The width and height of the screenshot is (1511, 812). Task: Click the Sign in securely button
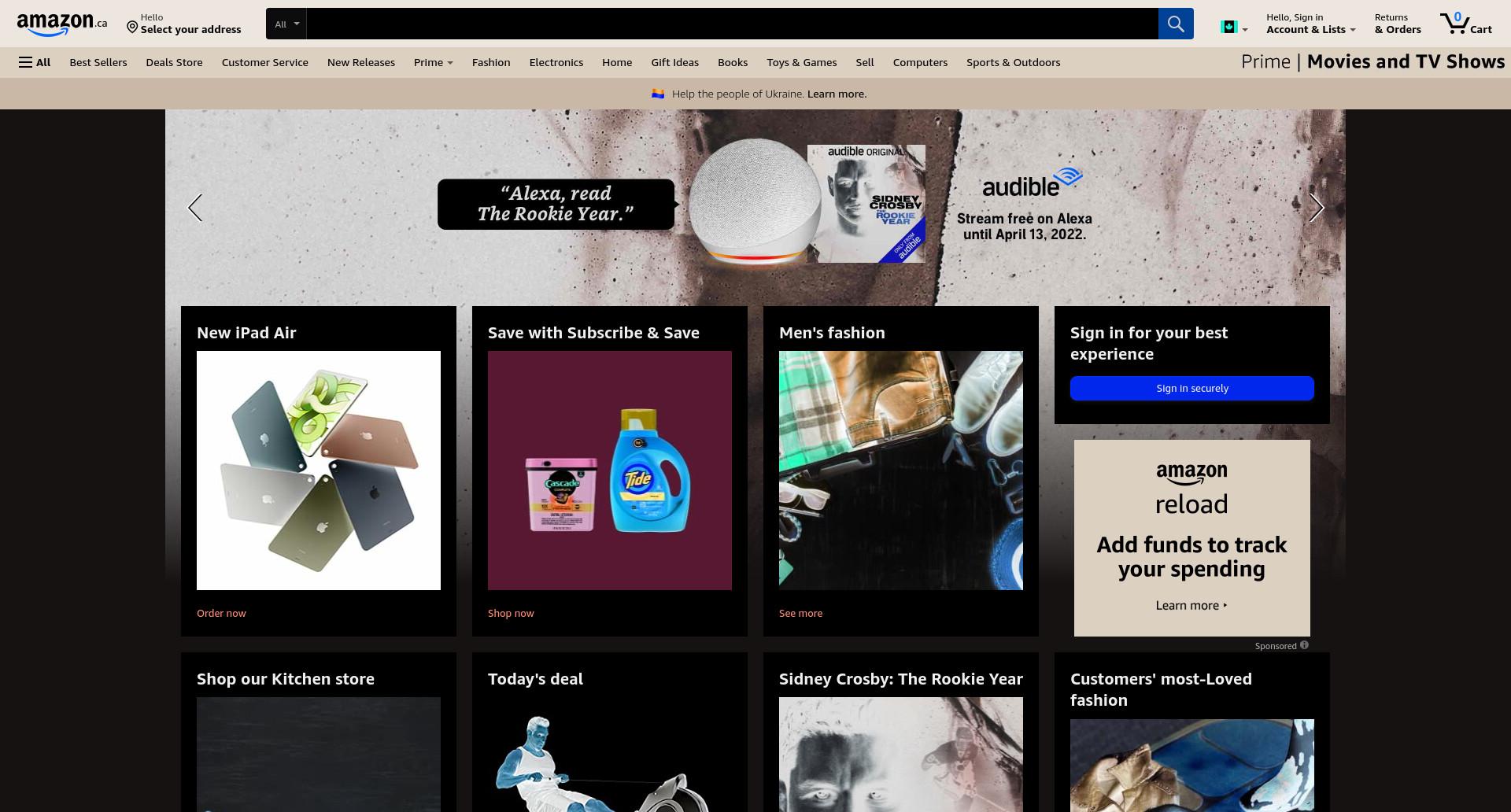point(1191,388)
